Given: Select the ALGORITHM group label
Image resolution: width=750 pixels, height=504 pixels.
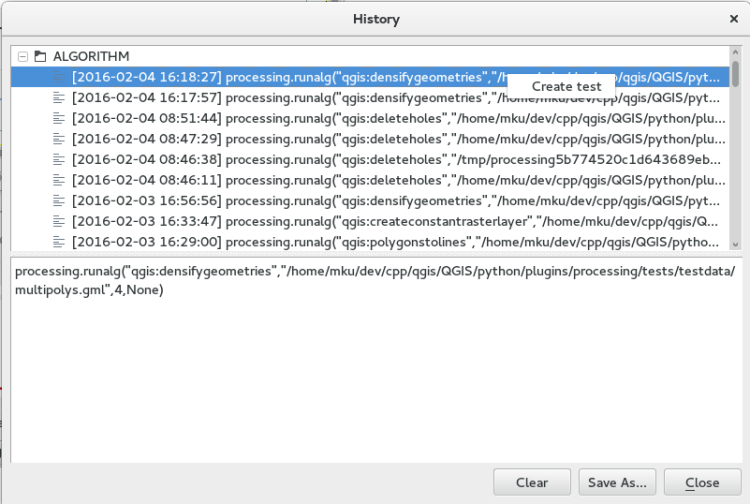Looking at the screenshot, I should tap(91, 56).
